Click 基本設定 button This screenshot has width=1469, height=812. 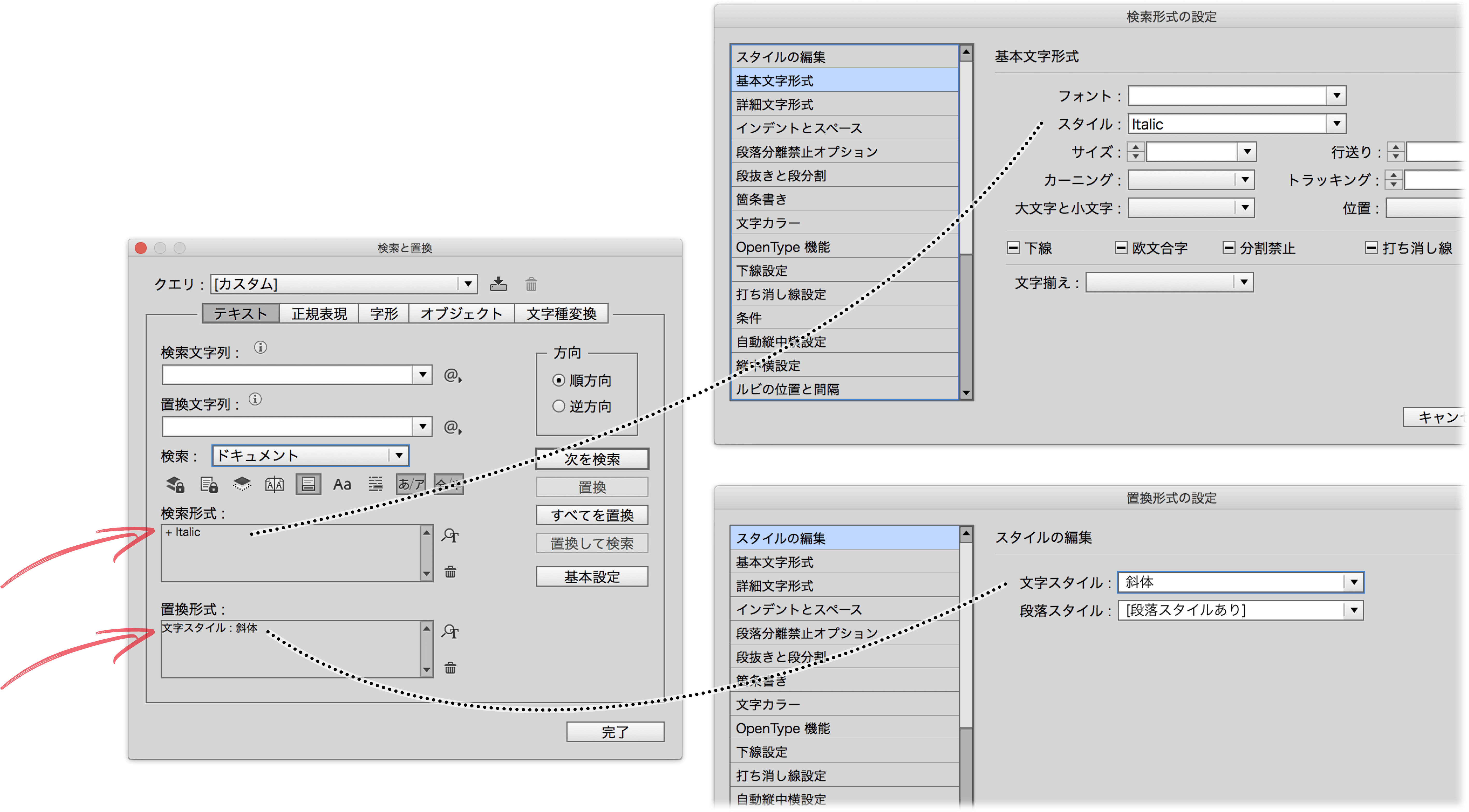pos(592,577)
